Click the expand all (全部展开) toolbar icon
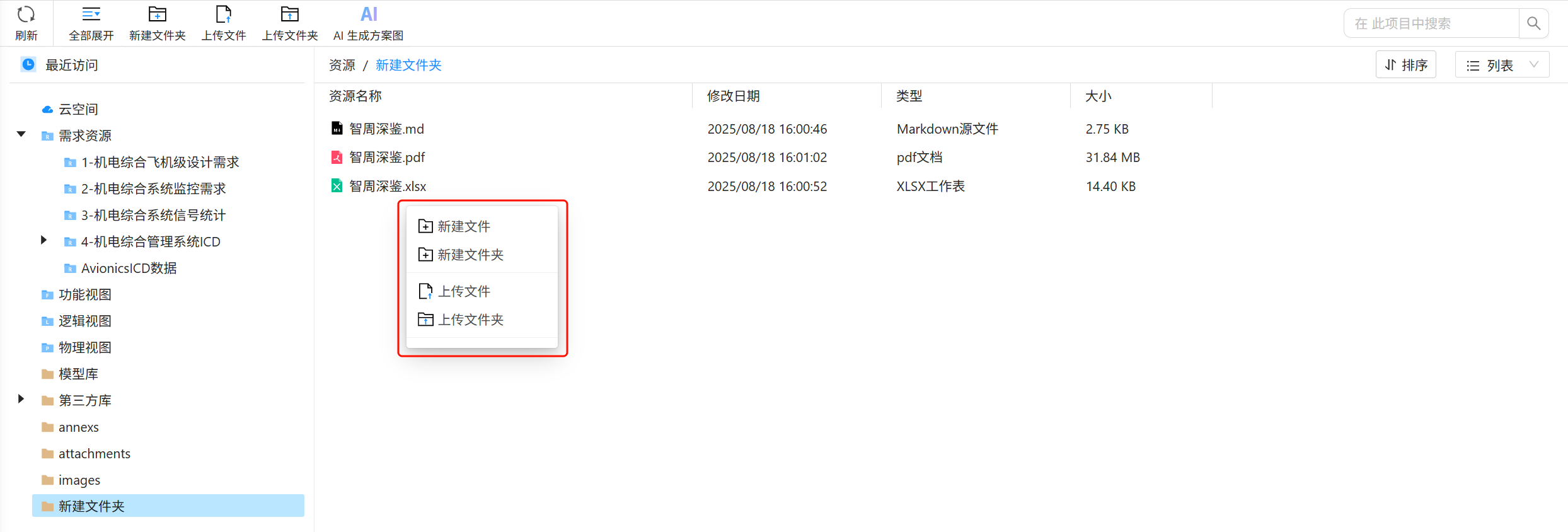 [x=91, y=14]
